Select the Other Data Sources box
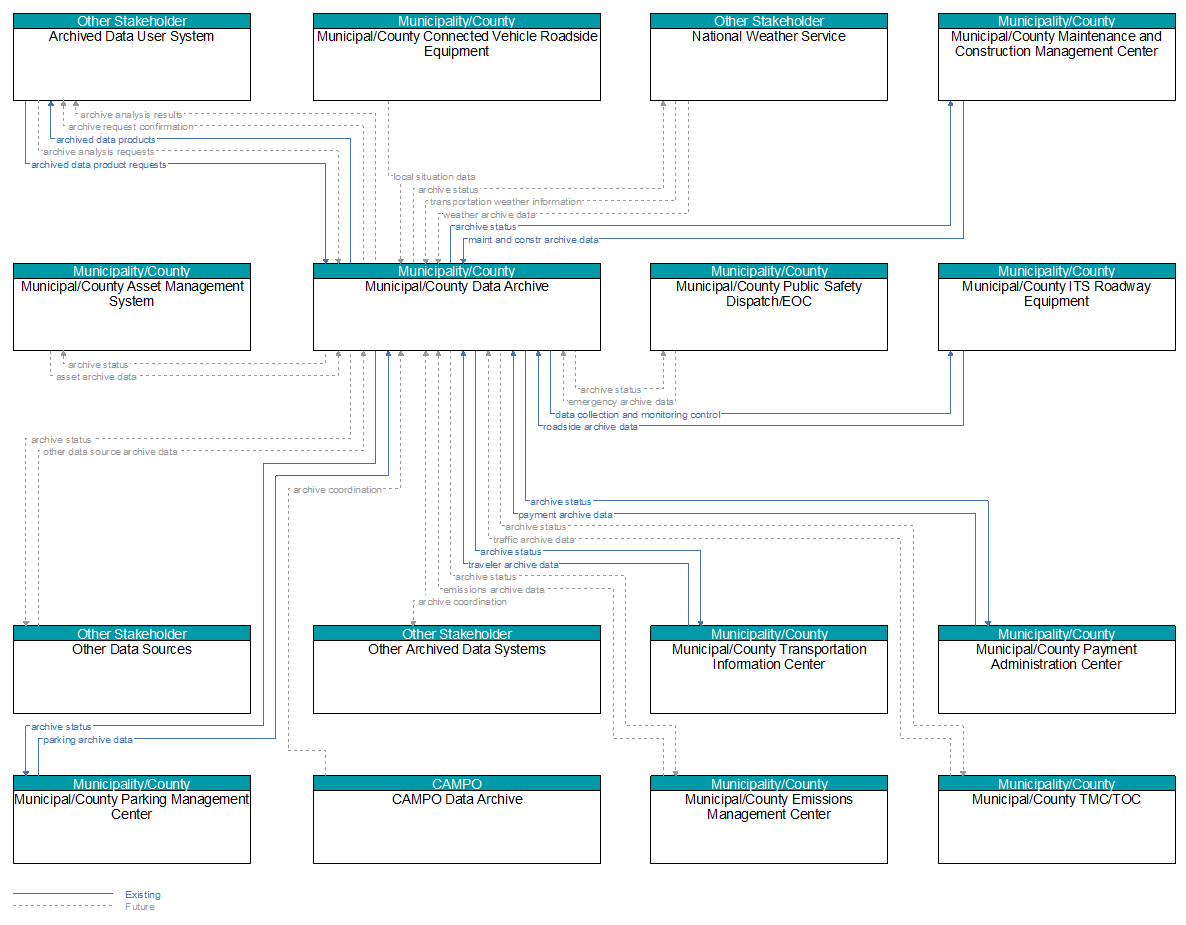 (x=132, y=669)
